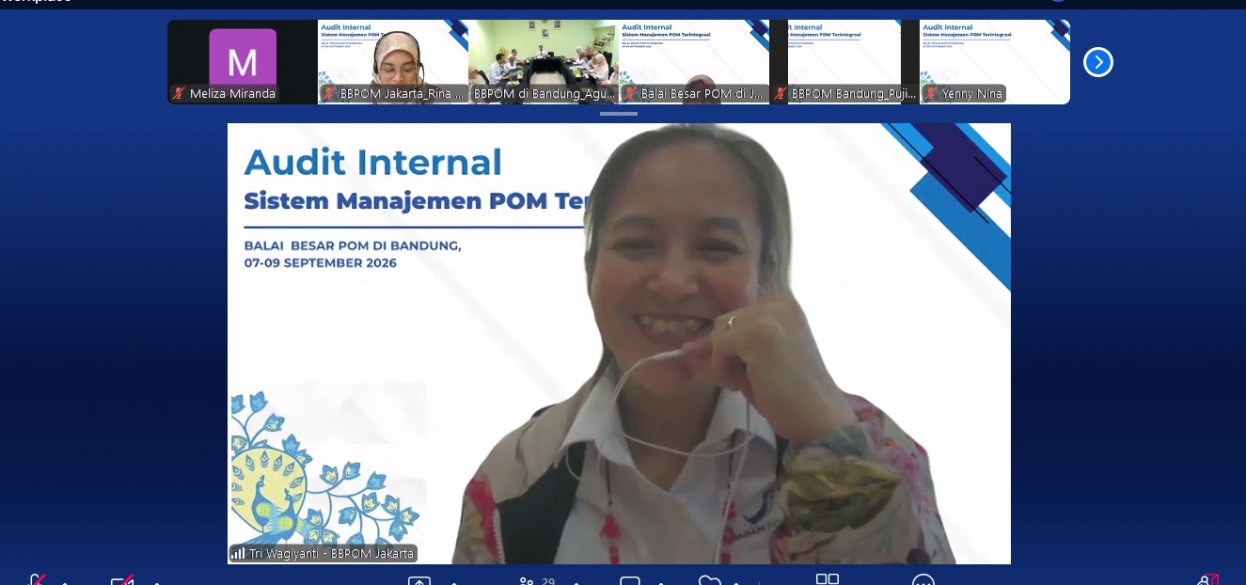Select Meliza Miranda's video thumbnail
The width and height of the screenshot is (1246, 585).
tap(242, 62)
